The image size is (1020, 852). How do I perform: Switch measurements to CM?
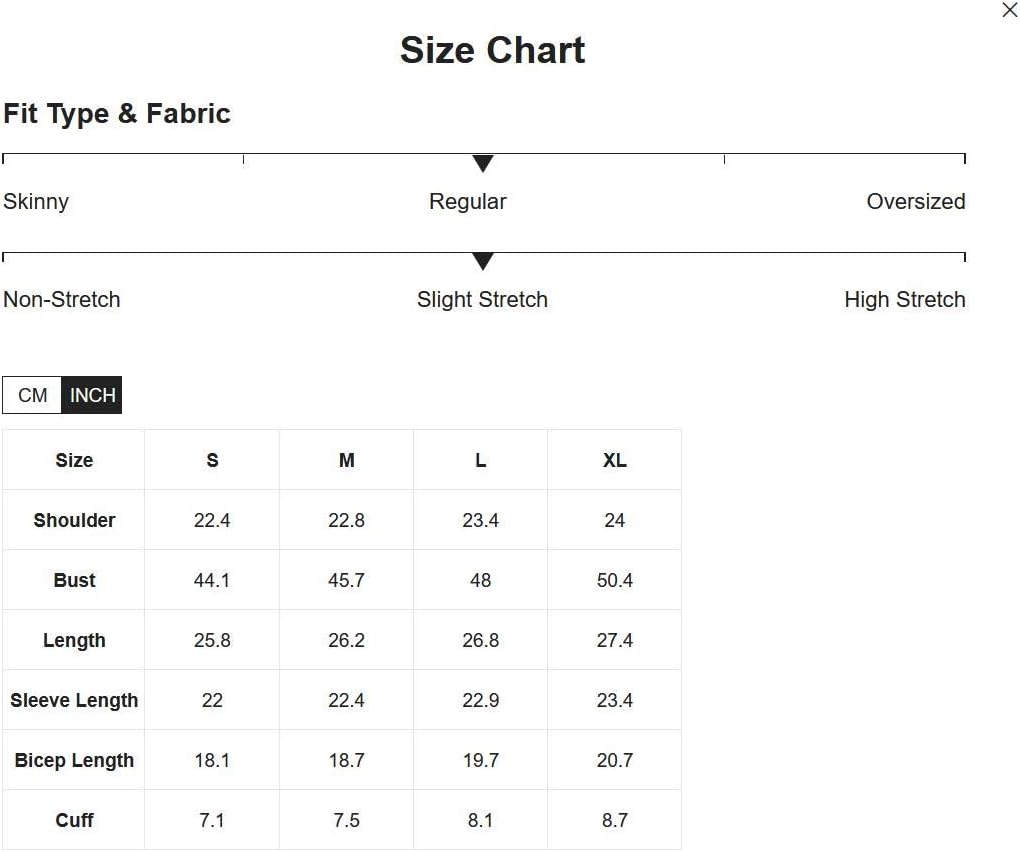coord(32,395)
